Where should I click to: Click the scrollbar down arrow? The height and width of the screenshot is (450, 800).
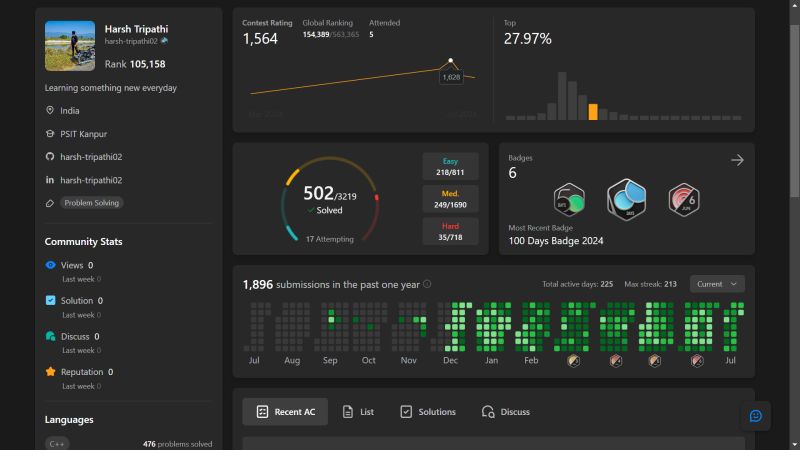(x=794, y=445)
